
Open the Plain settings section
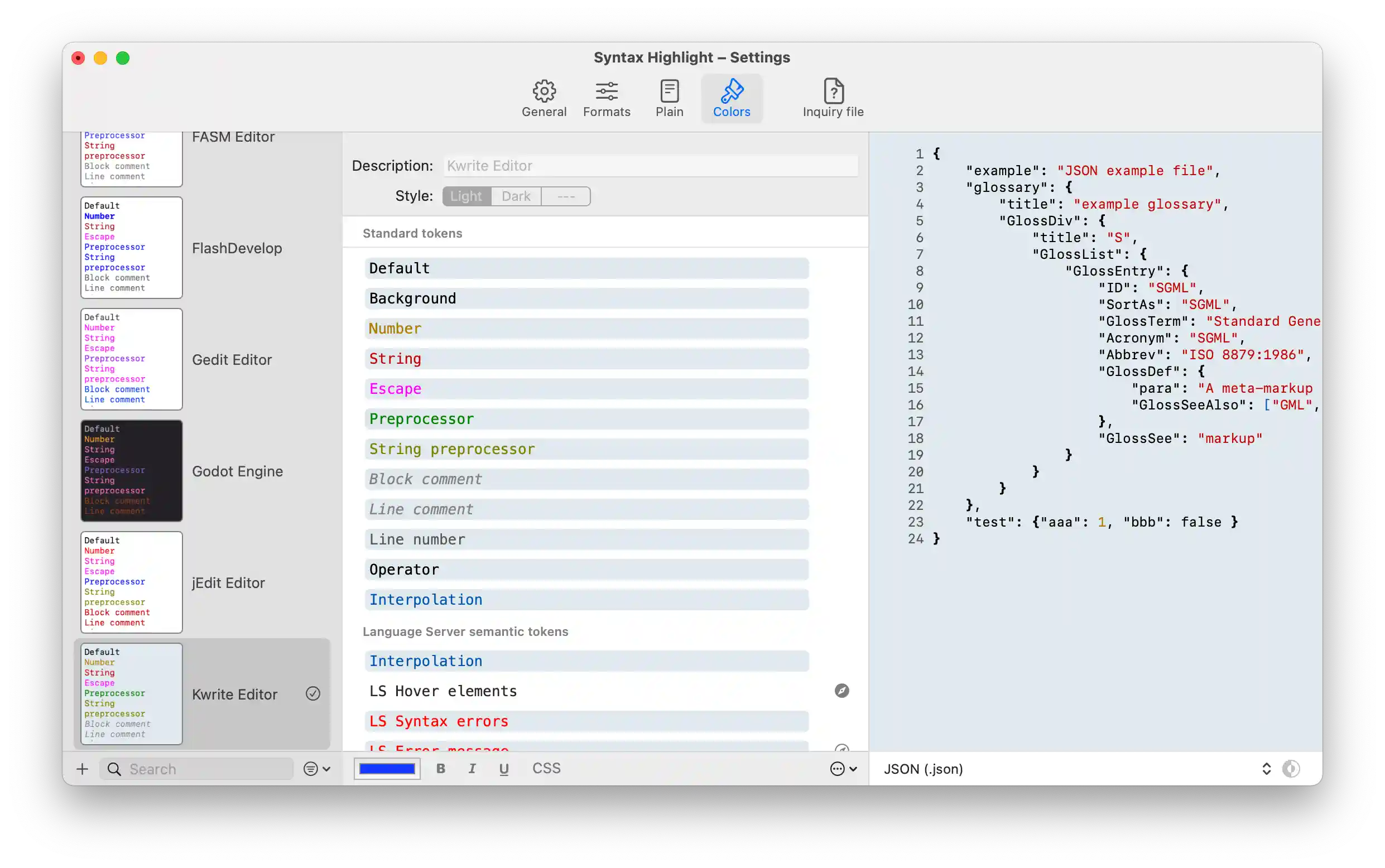(x=669, y=98)
